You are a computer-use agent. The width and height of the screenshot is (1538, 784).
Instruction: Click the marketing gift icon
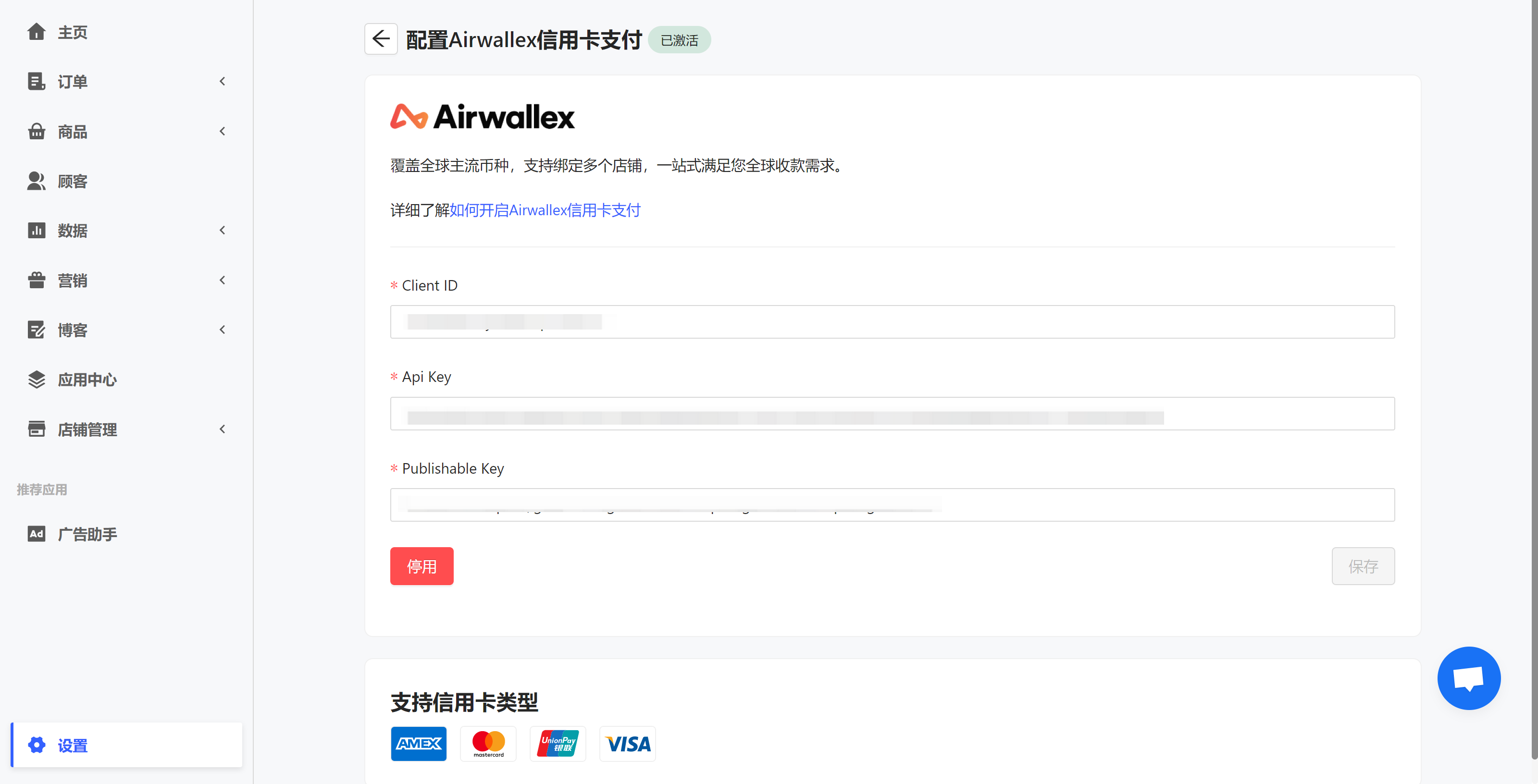(37, 280)
